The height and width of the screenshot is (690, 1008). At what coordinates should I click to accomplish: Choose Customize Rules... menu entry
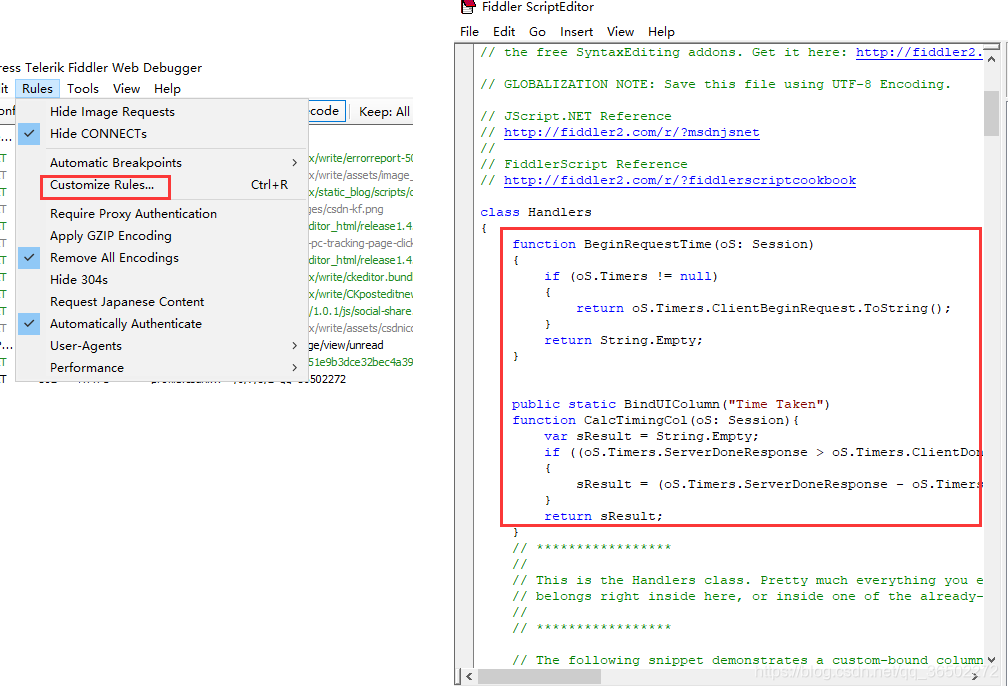coord(162,185)
